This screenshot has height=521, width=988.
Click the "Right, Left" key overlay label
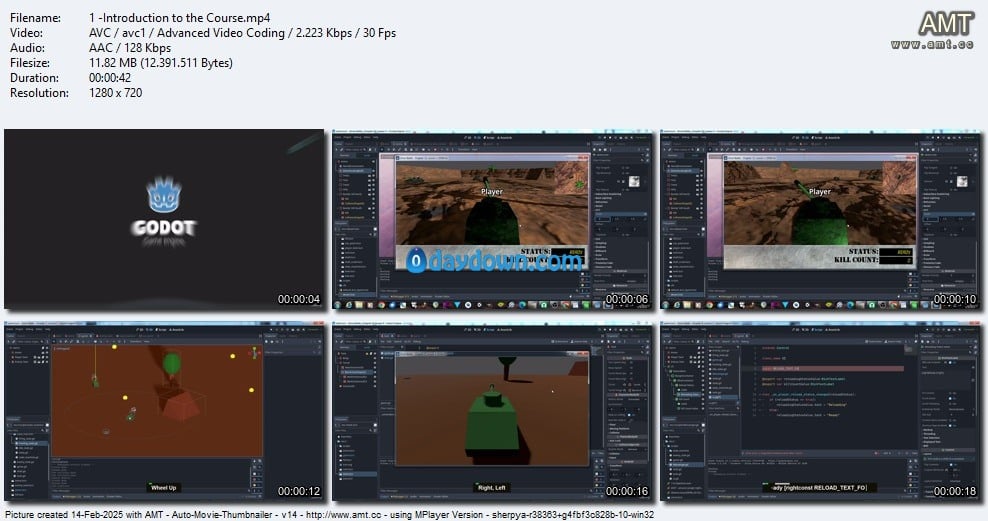click(x=495, y=487)
